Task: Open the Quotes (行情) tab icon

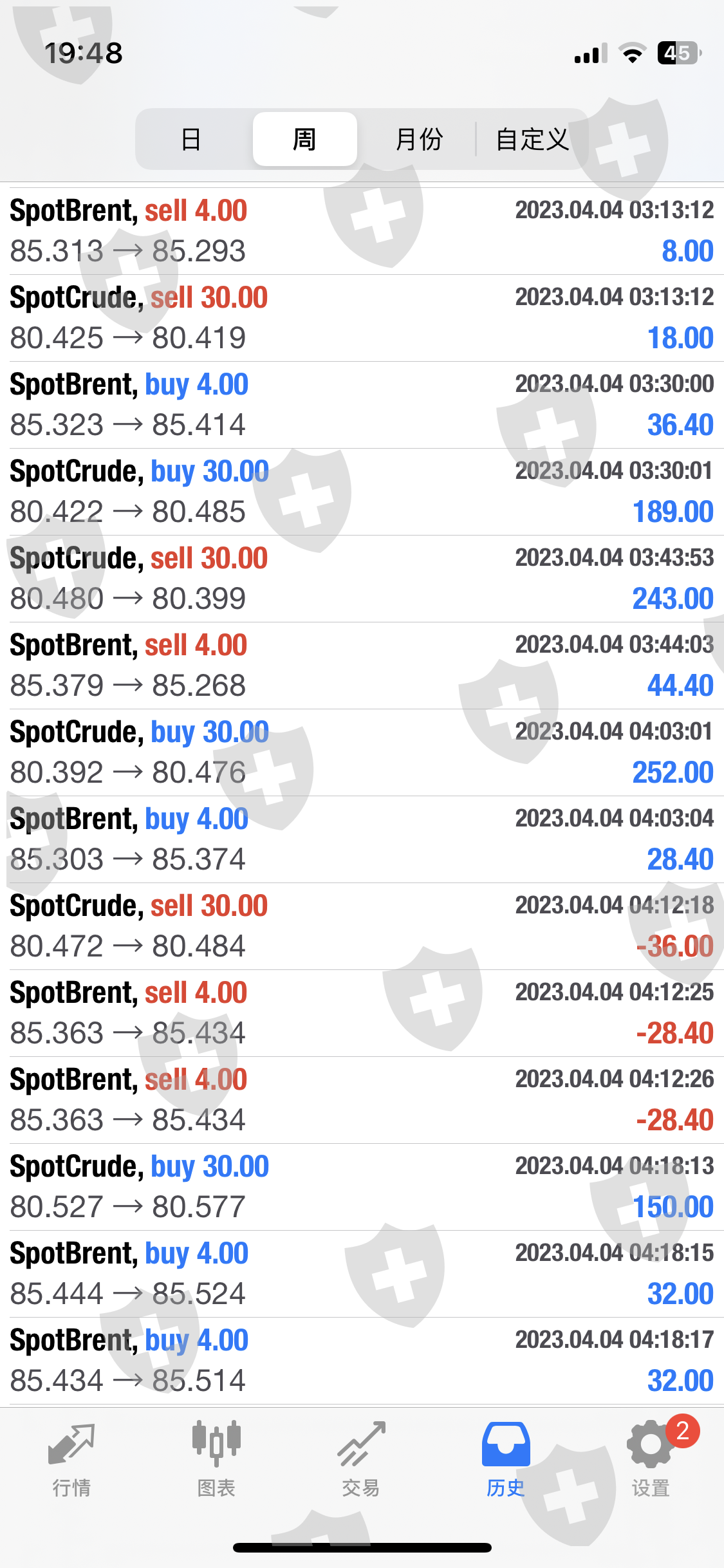Action: (71, 1445)
